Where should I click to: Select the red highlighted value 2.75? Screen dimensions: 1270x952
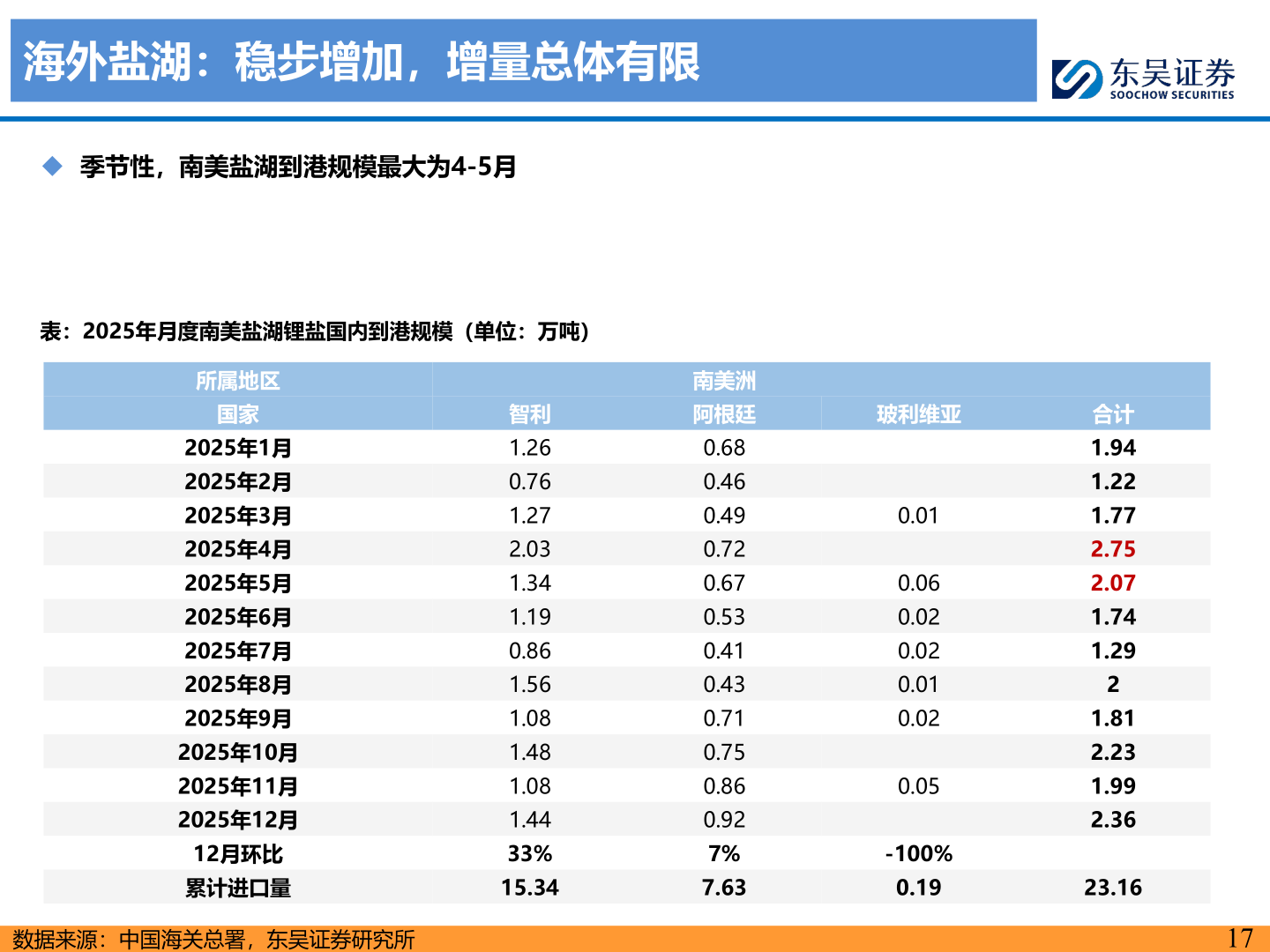pos(1113,548)
